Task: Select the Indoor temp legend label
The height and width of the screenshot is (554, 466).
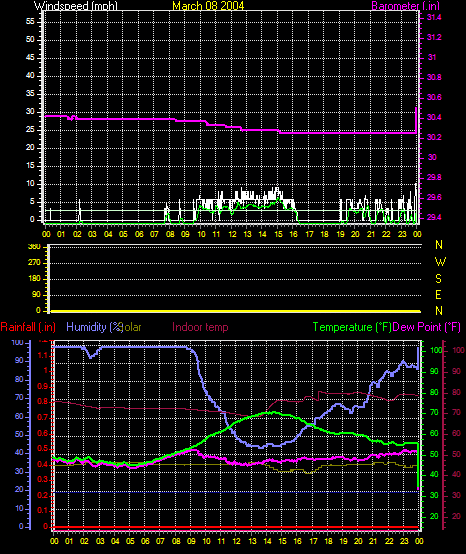Action: [x=200, y=327]
